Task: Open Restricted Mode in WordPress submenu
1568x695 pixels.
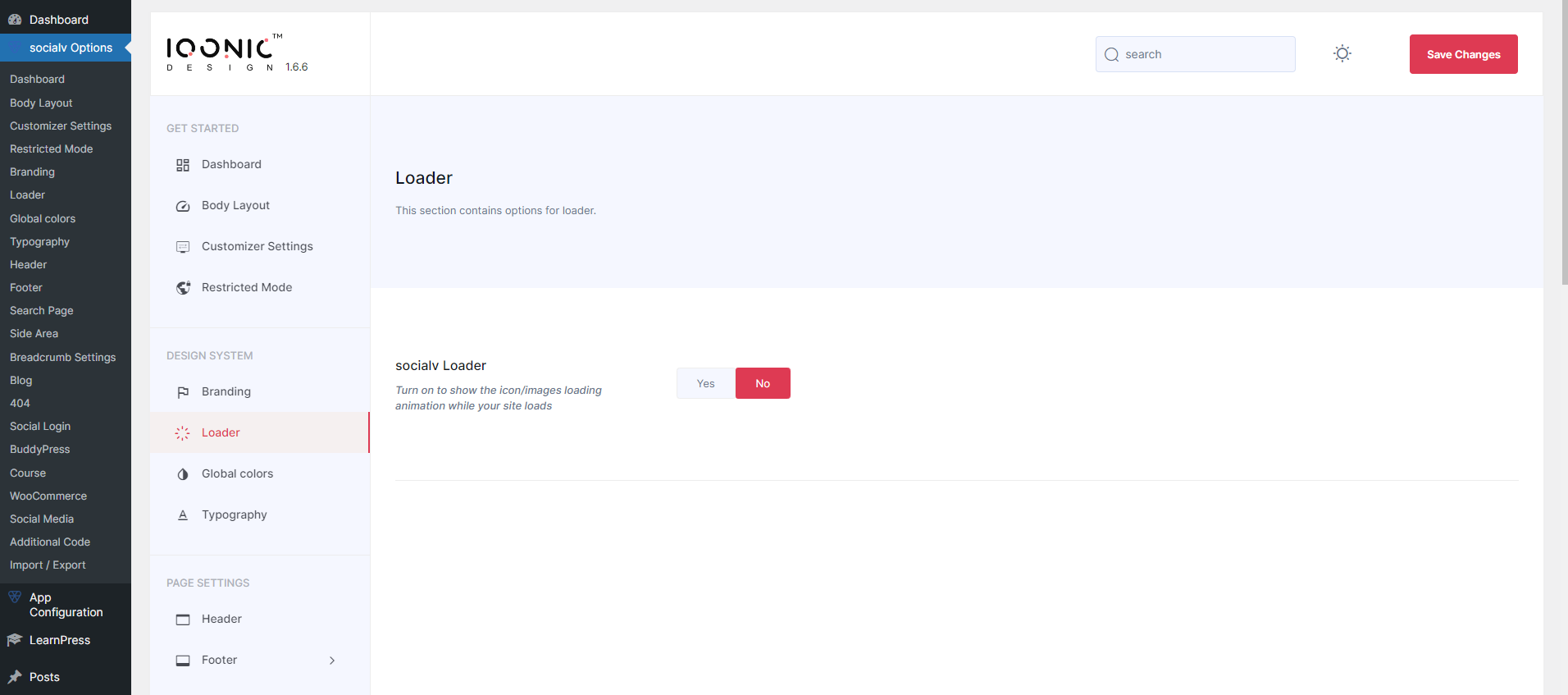Action: point(52,149)
